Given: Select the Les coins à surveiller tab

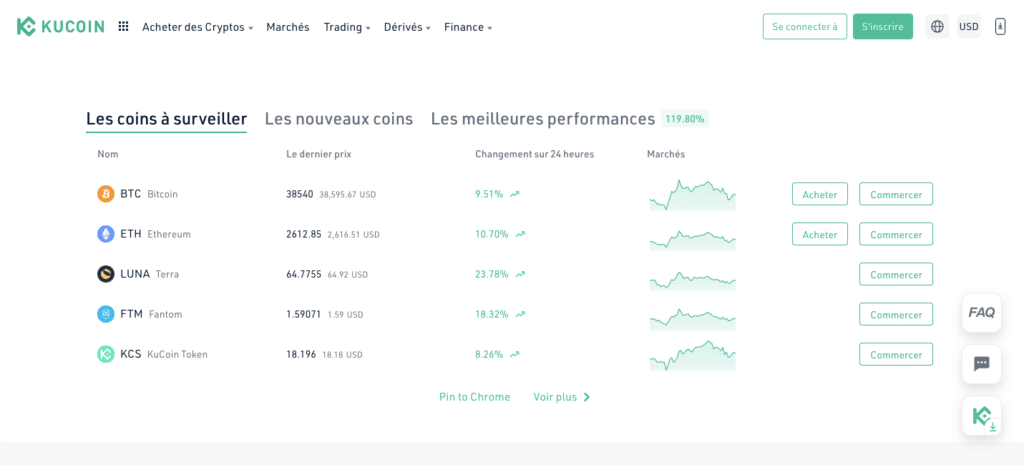Looking at the screenshot, I should pyautogui.click(x=167, y=120).
